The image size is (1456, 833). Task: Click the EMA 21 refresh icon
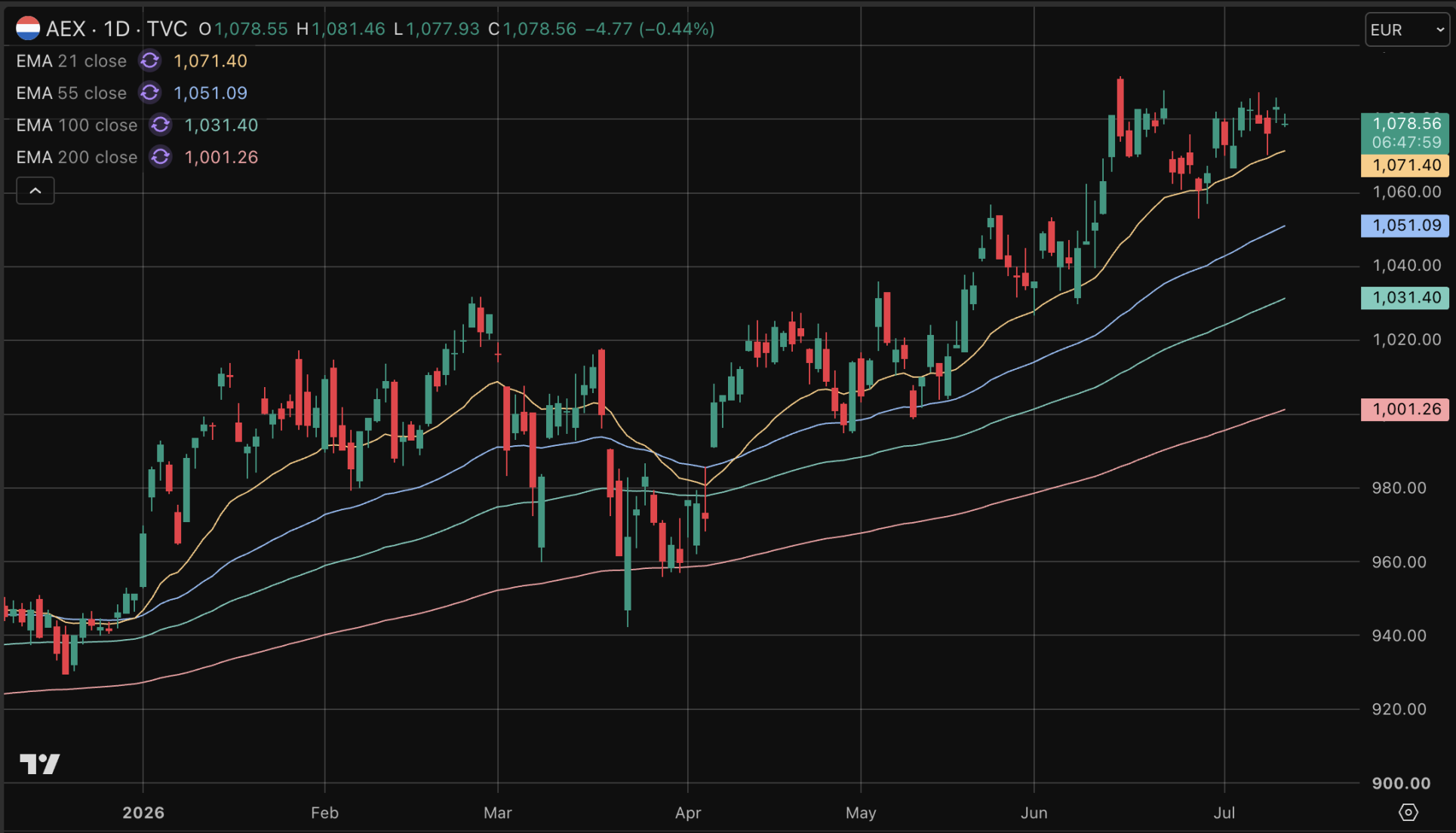150,60
